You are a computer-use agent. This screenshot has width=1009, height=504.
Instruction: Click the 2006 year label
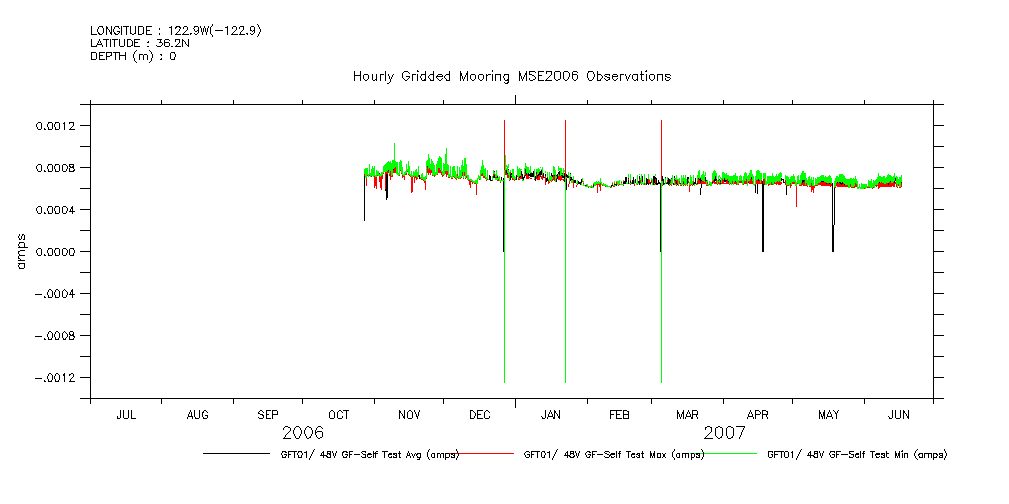[x=303, y=432]
